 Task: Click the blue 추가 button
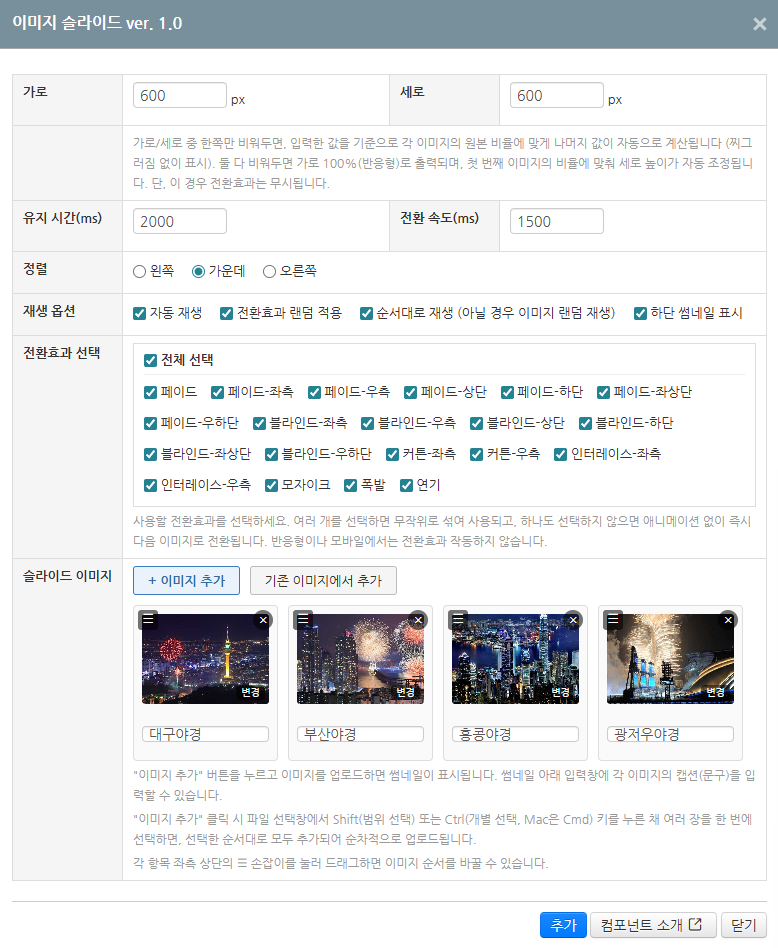click(x=563, y=925)
